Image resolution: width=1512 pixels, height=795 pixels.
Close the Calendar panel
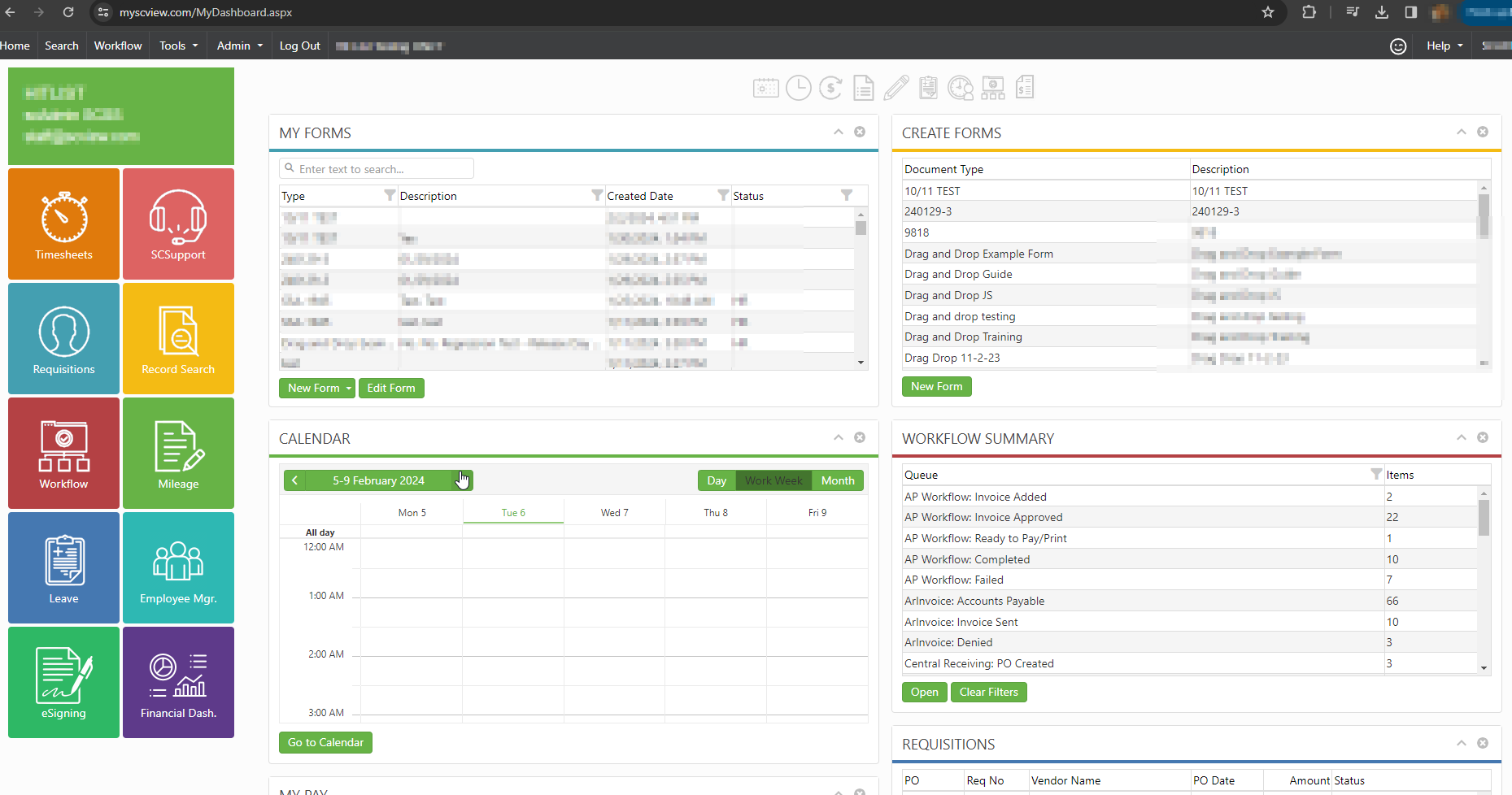coord(860,437)
